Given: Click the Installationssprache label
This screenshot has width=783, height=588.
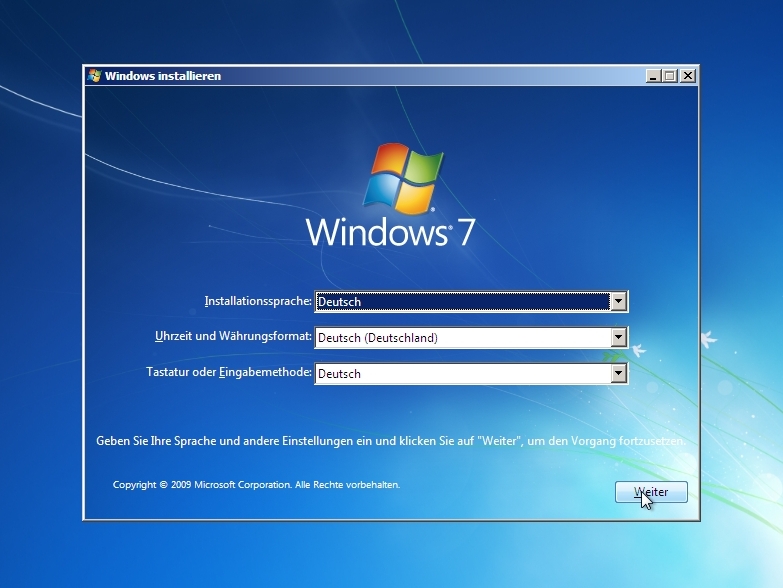Looking at the screenshot, I should (258, 301).
